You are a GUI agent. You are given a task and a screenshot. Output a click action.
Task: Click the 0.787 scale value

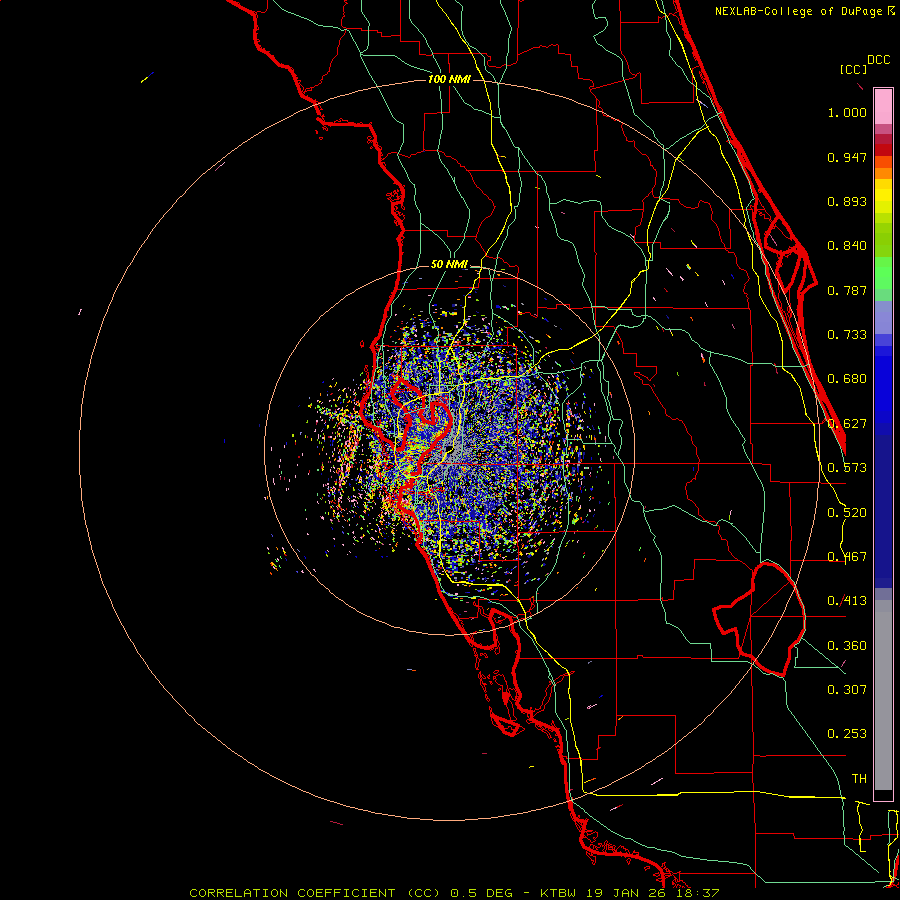(x=847, y=290)
